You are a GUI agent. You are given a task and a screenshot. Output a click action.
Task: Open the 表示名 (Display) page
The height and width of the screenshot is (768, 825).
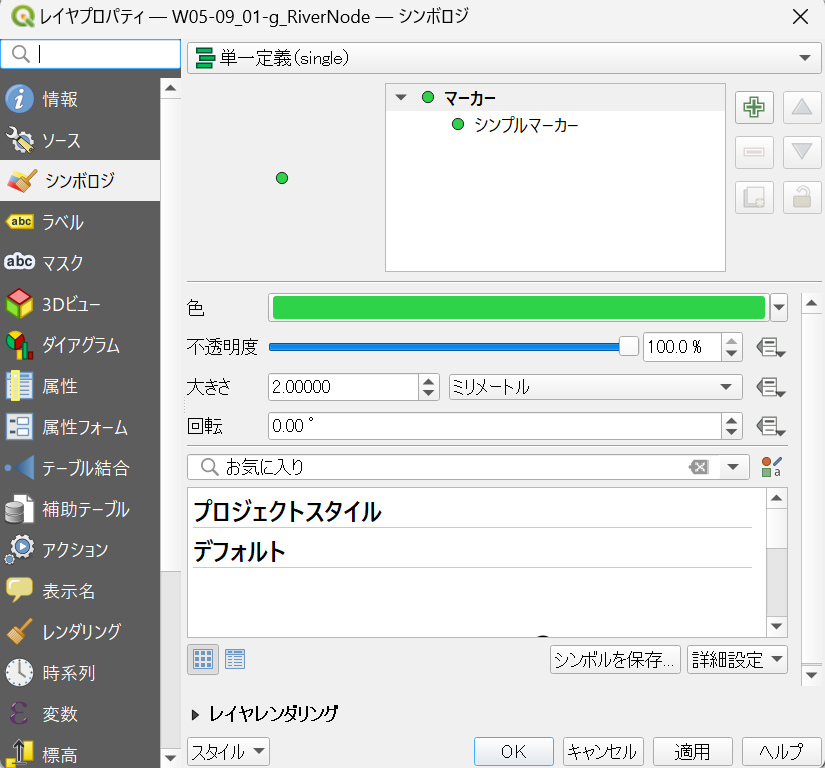(80, 591)
